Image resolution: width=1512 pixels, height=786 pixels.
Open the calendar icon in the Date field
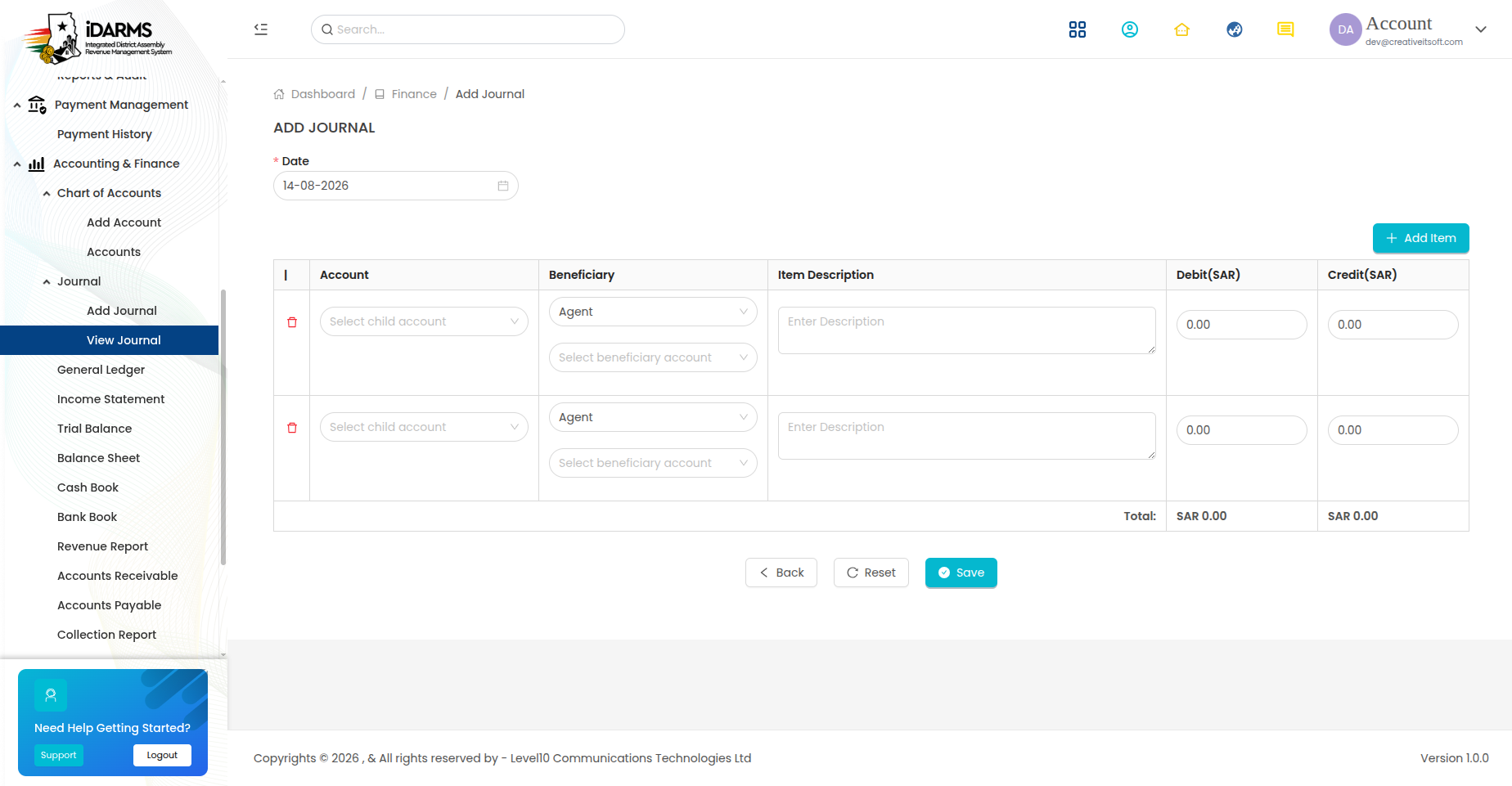tap(503, 186)
